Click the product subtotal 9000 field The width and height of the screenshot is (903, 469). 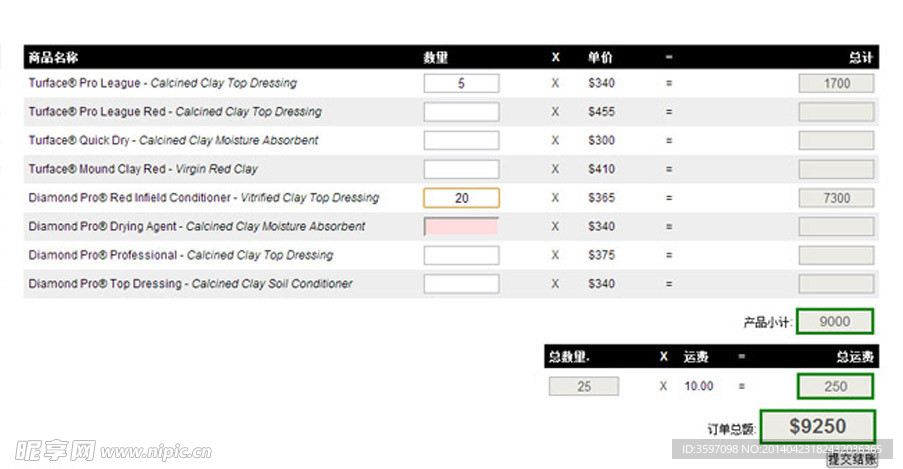click(835, 322)
